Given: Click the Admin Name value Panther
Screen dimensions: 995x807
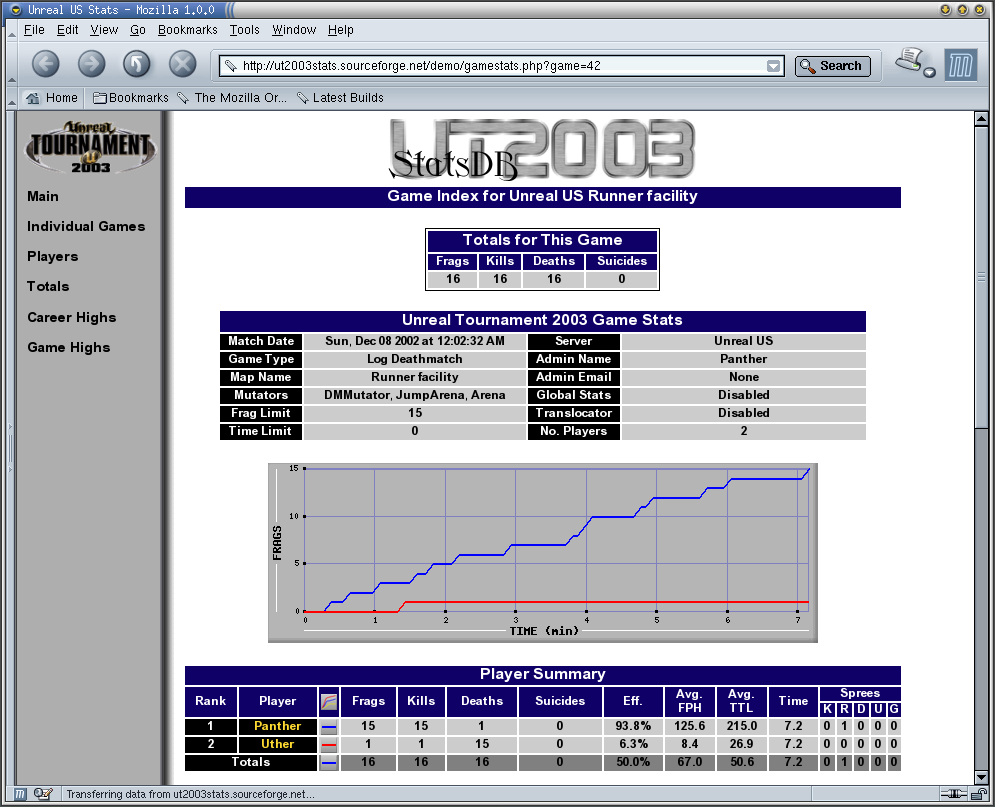Looking at the screenshot, I should click(744, 359).
